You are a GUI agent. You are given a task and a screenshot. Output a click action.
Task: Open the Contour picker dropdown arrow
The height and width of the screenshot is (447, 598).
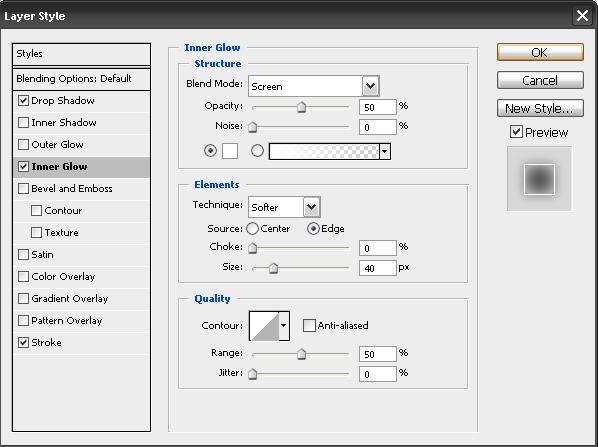(284, 326)
